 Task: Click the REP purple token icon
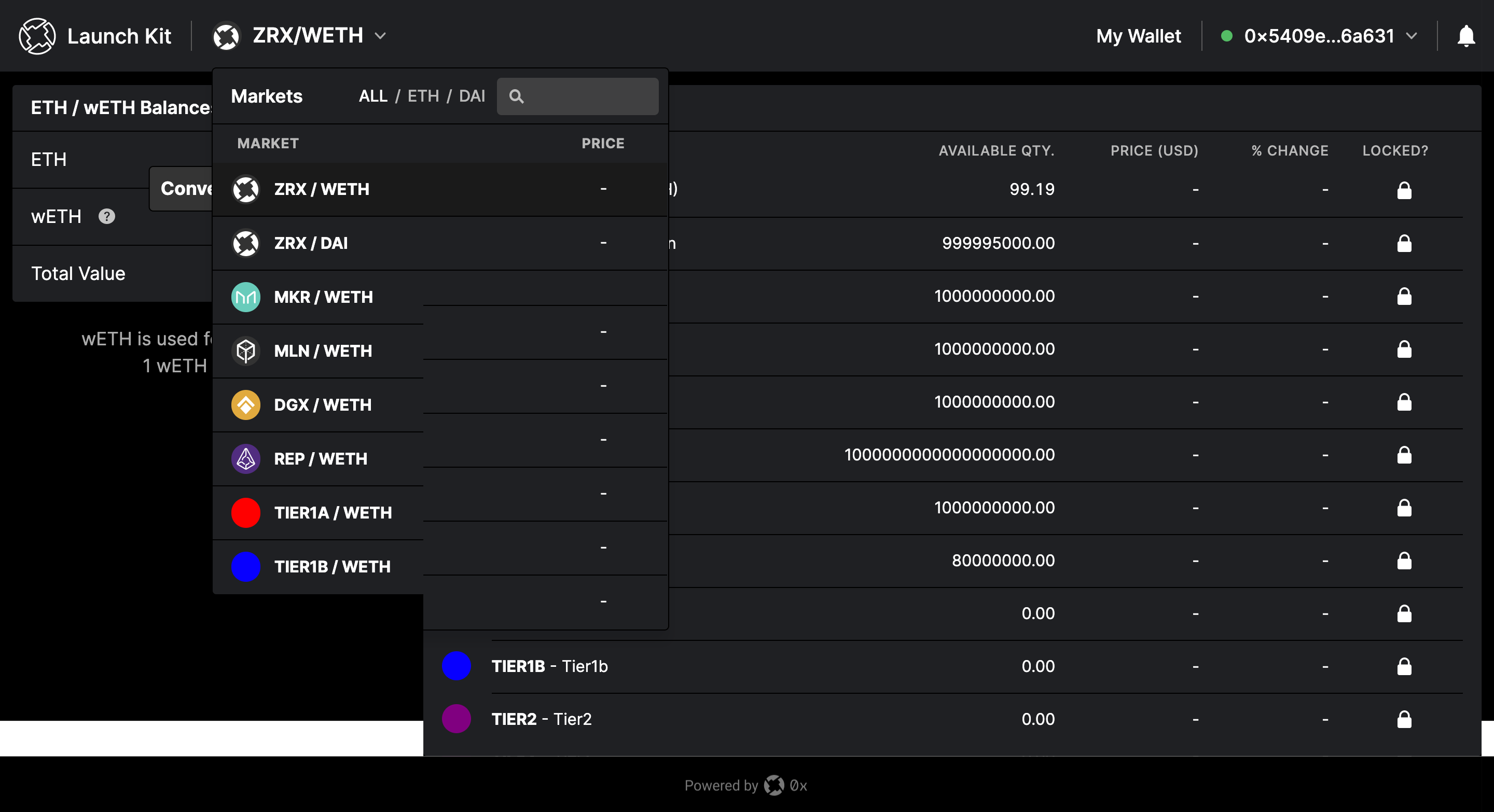coord(246,458)
